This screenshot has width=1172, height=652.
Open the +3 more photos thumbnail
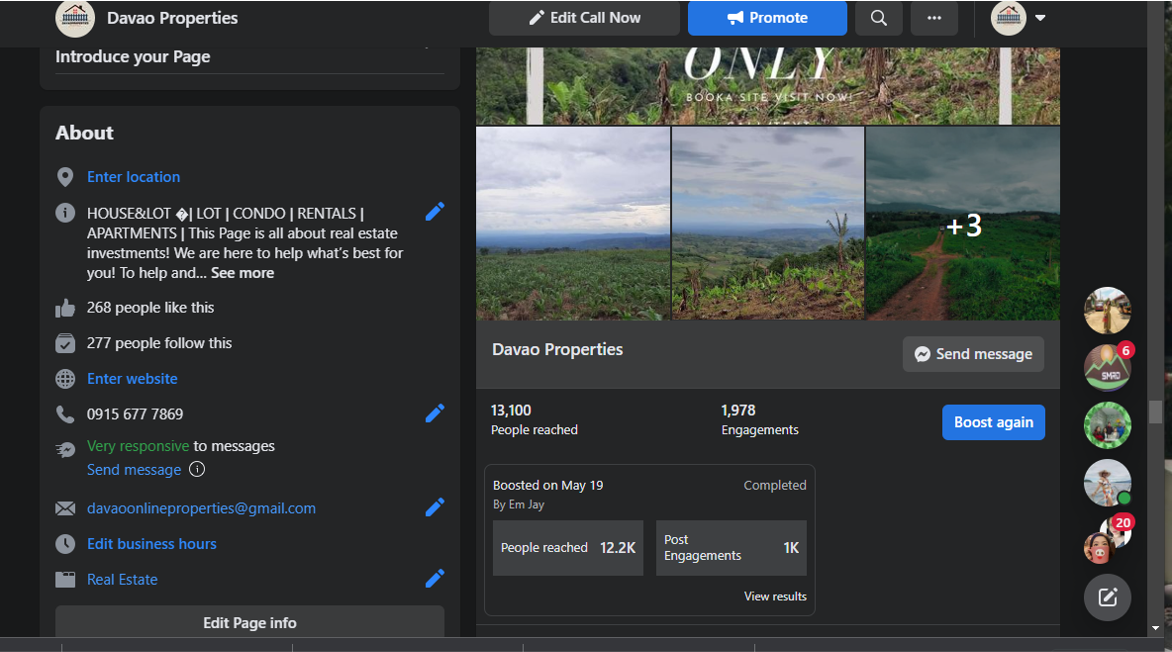963,224
